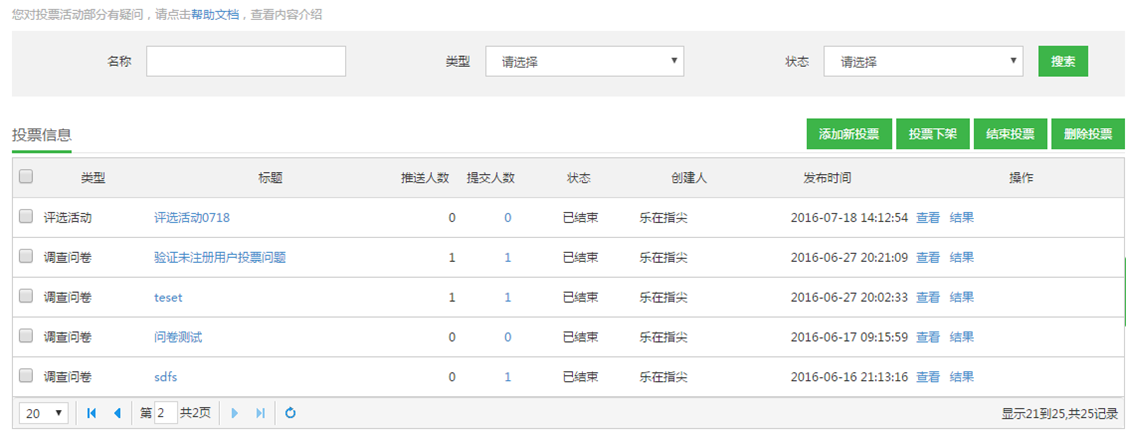Open 结果 link for 问卷测试 row
This screenshot has width=1126, height=443.
[961, 337]
